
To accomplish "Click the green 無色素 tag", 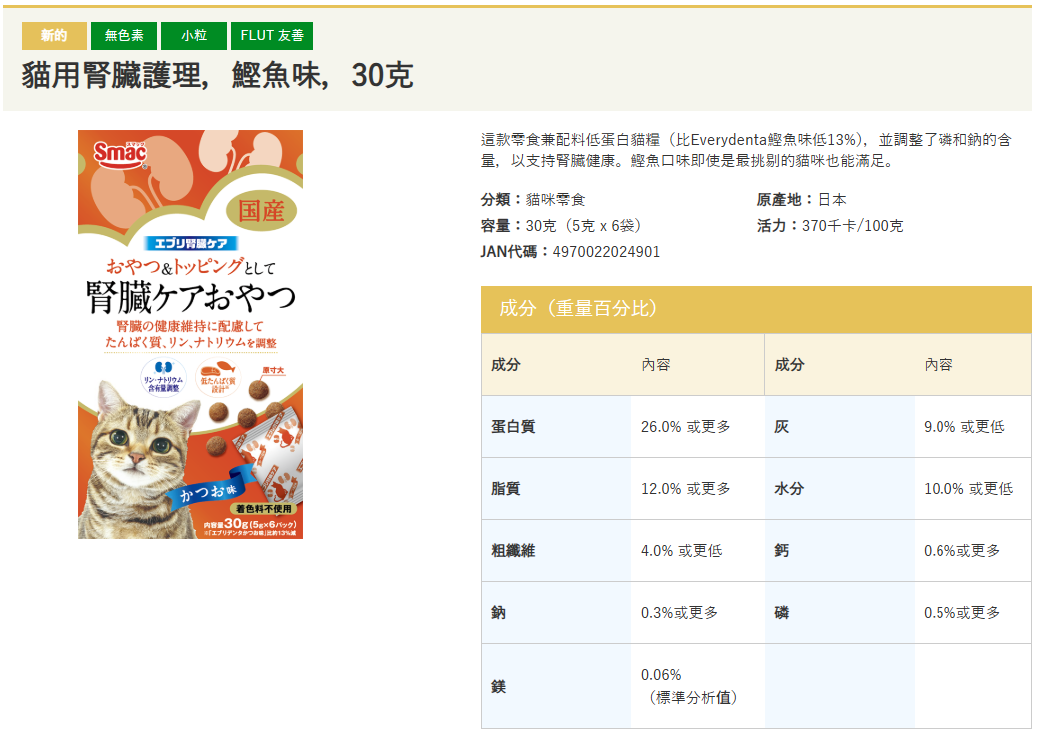I will point(124,36).
